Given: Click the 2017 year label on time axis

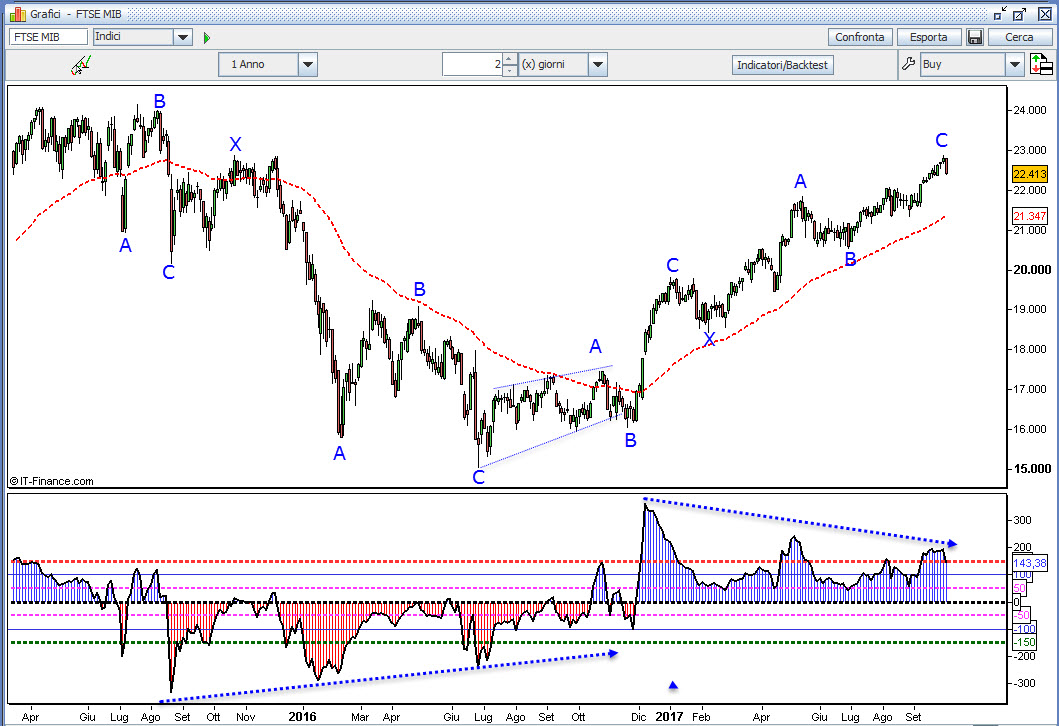Looking at the screenshot, I should pos(669,717).
